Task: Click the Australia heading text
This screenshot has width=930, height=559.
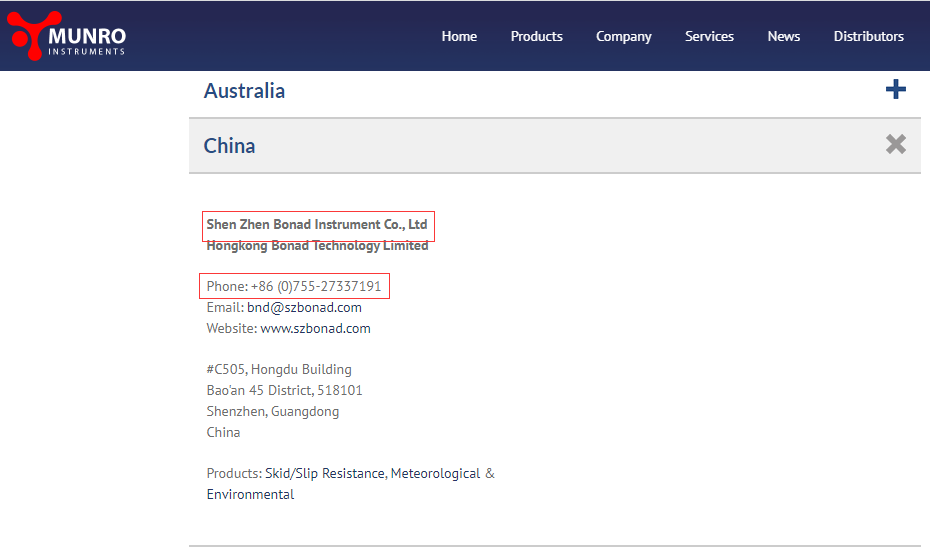Action: pyautogui.click(x=244, y=91)
